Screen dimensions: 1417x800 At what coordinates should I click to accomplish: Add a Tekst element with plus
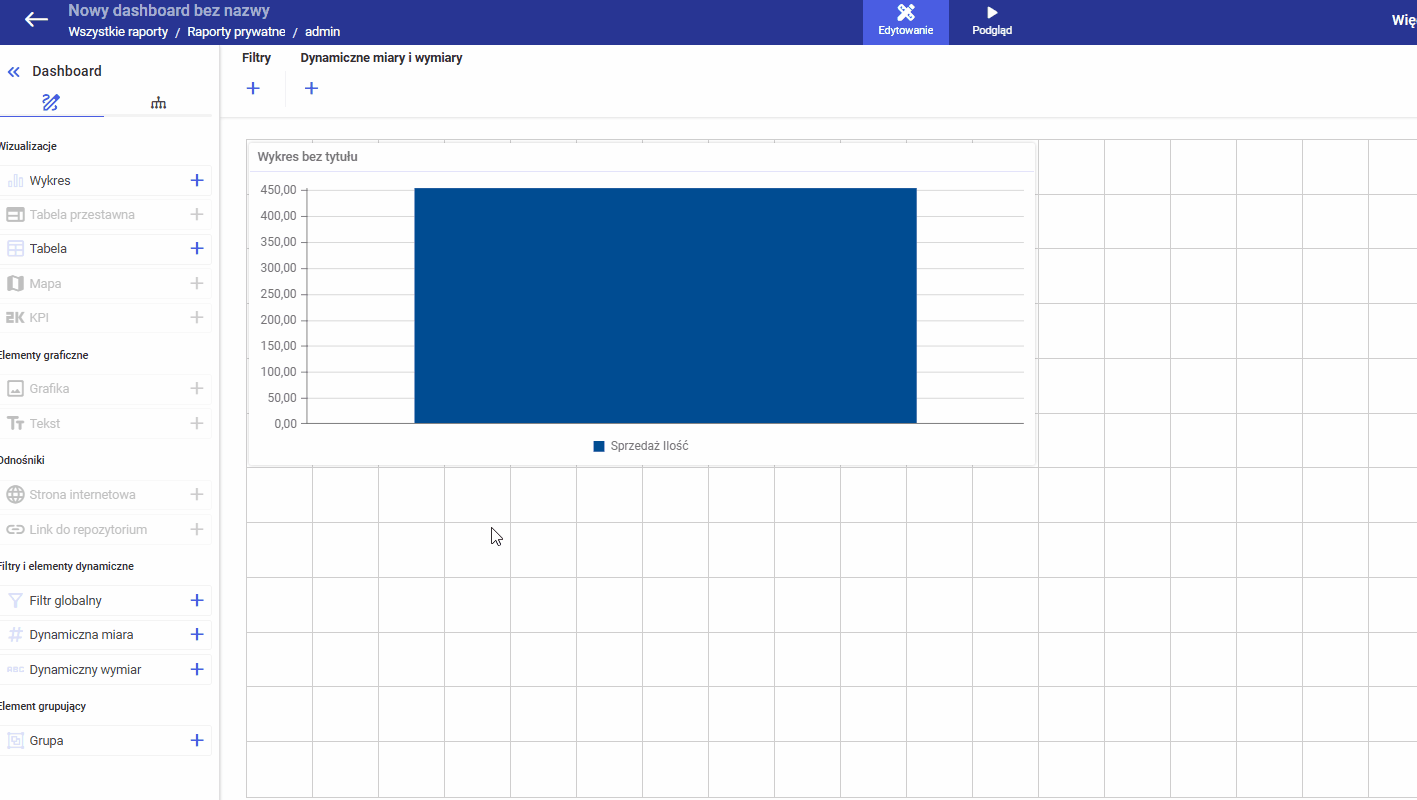point(197,424)
